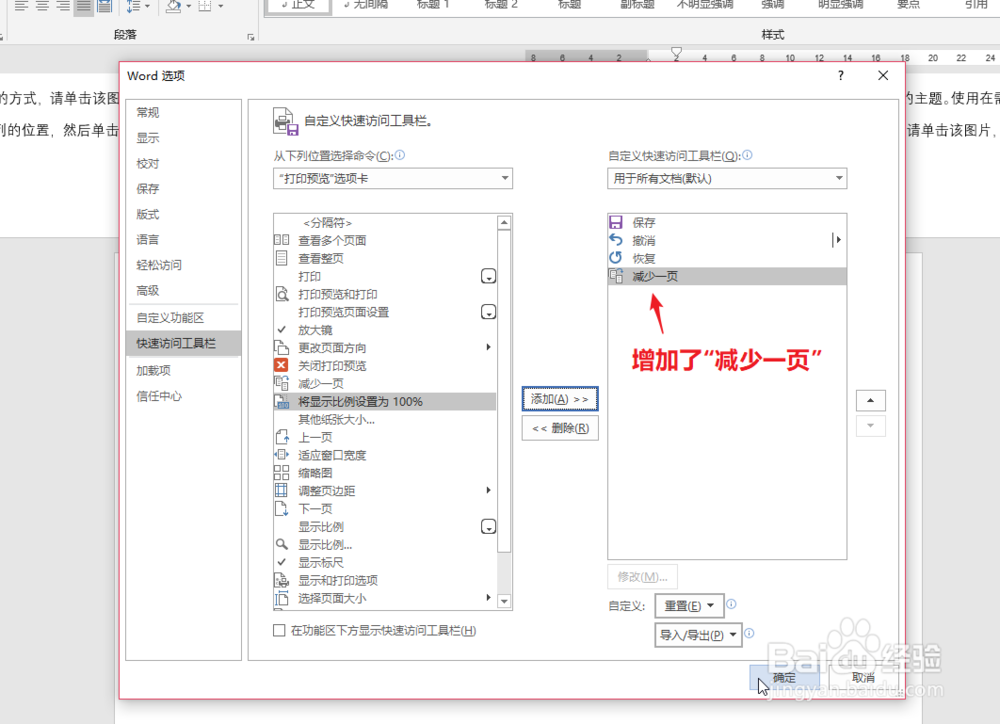Click the 添加(A) >> button
The image size is (1000, 724).
pos(560,399)
